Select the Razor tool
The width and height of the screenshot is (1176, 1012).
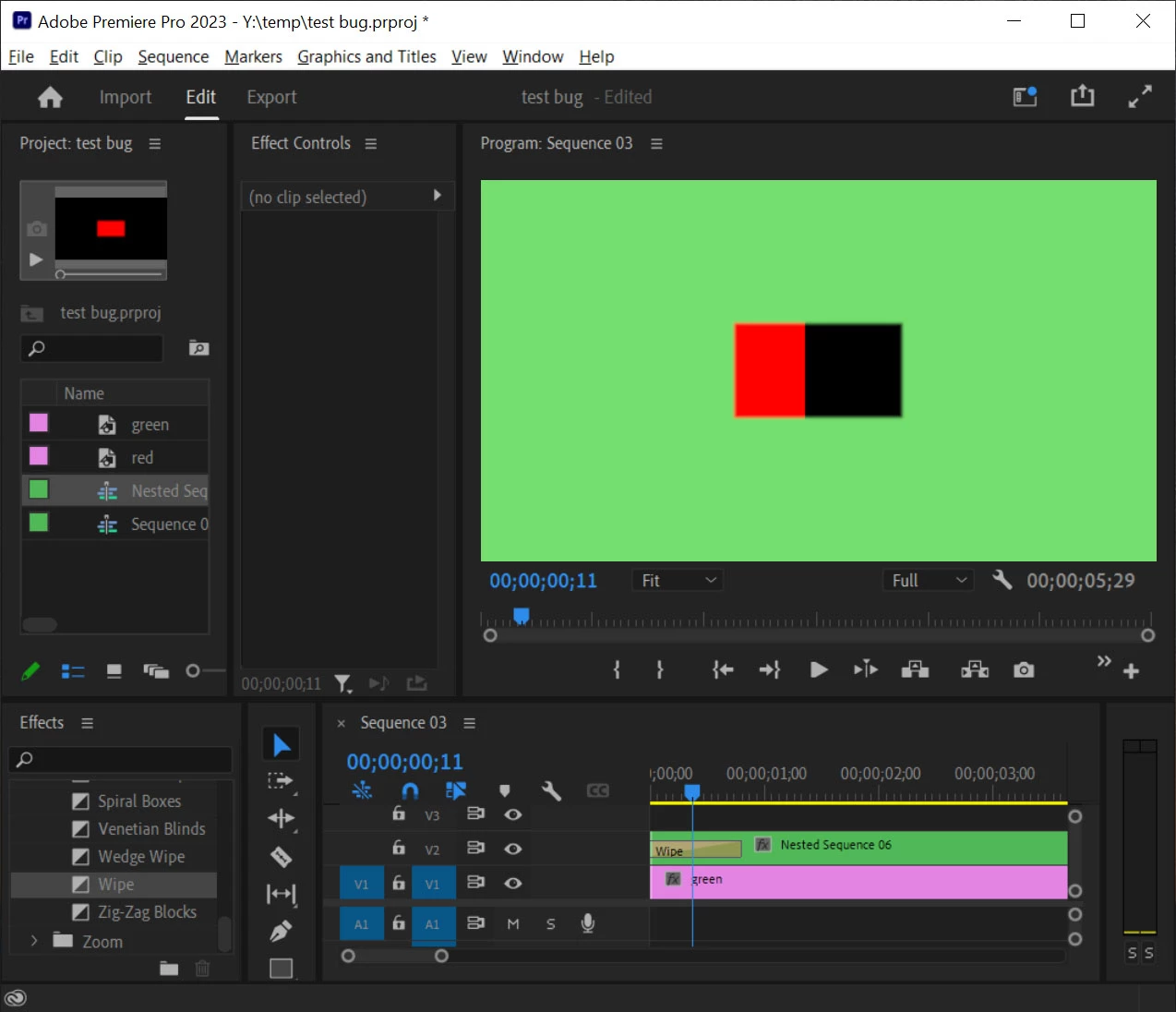coord(281,857)
